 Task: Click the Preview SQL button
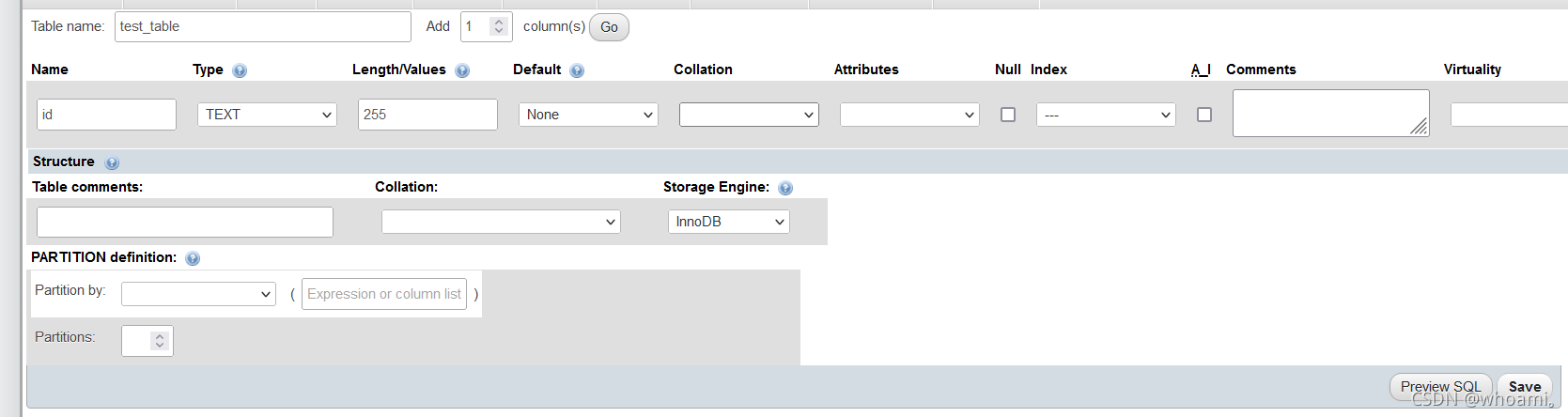point(1440,387)
